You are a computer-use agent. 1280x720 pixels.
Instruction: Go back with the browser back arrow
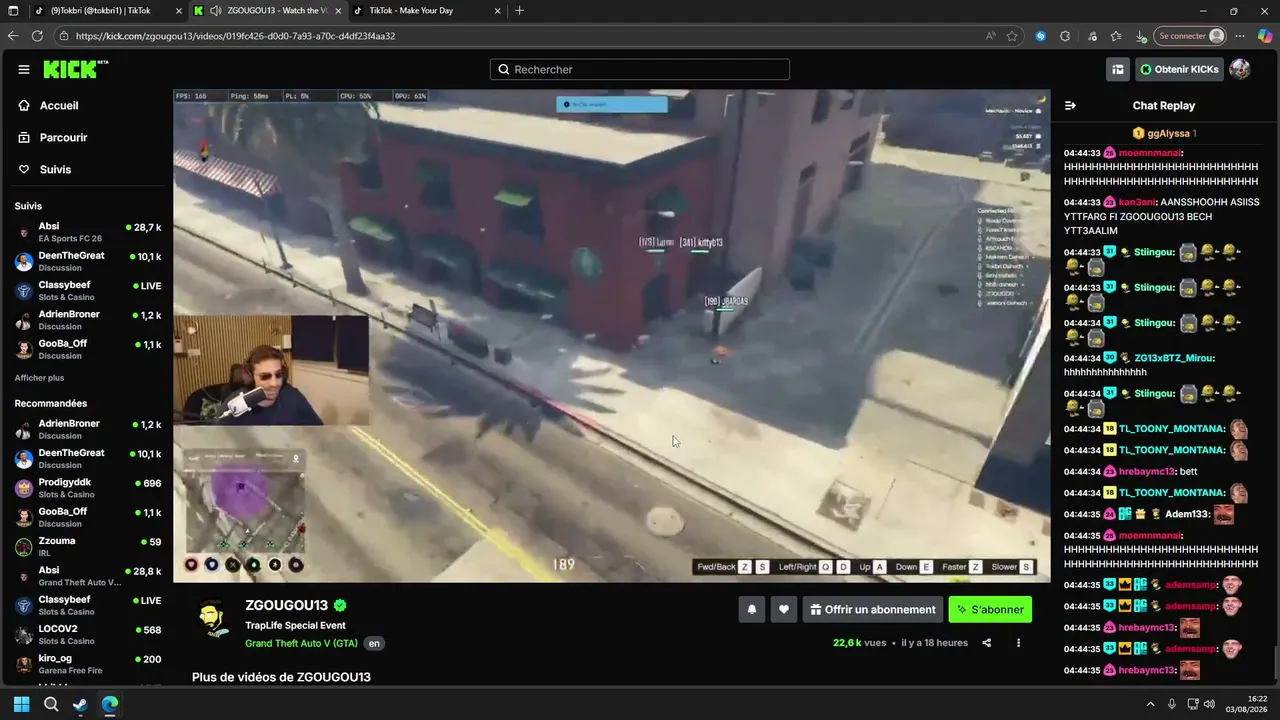13,36
